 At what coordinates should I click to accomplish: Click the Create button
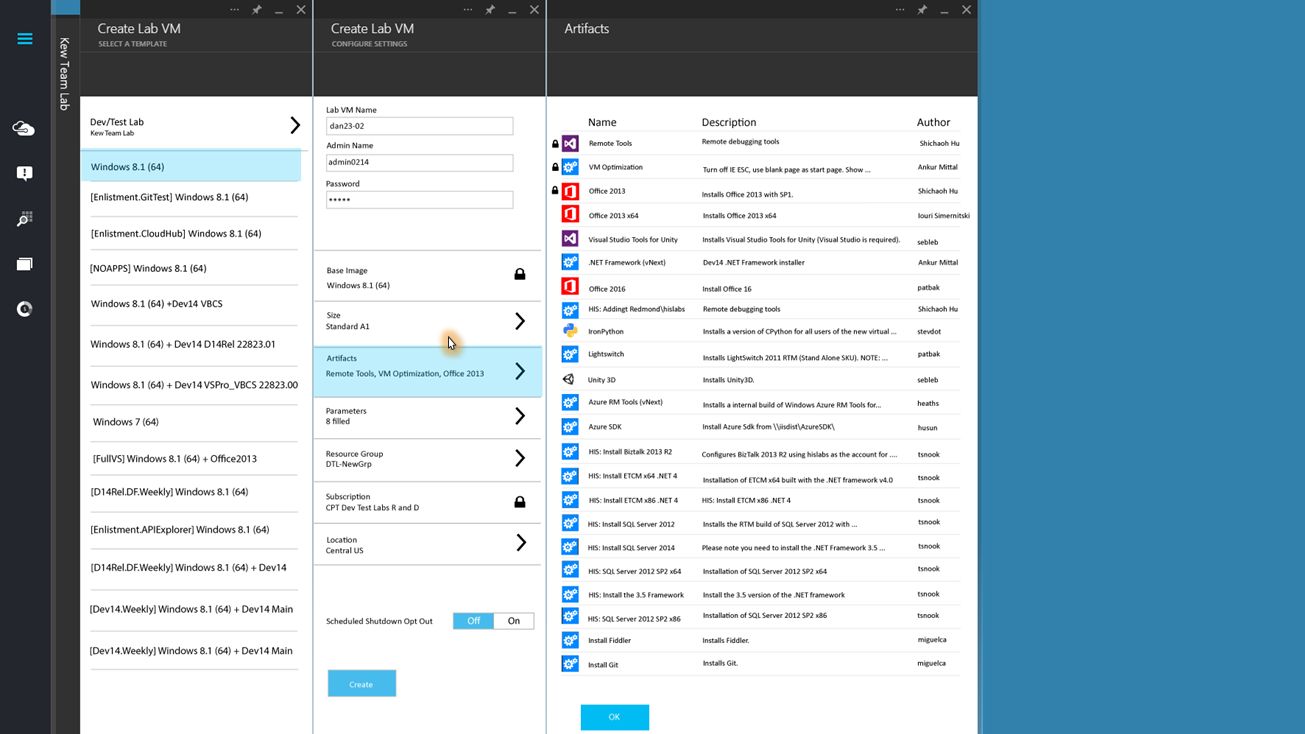click(362, 684)
